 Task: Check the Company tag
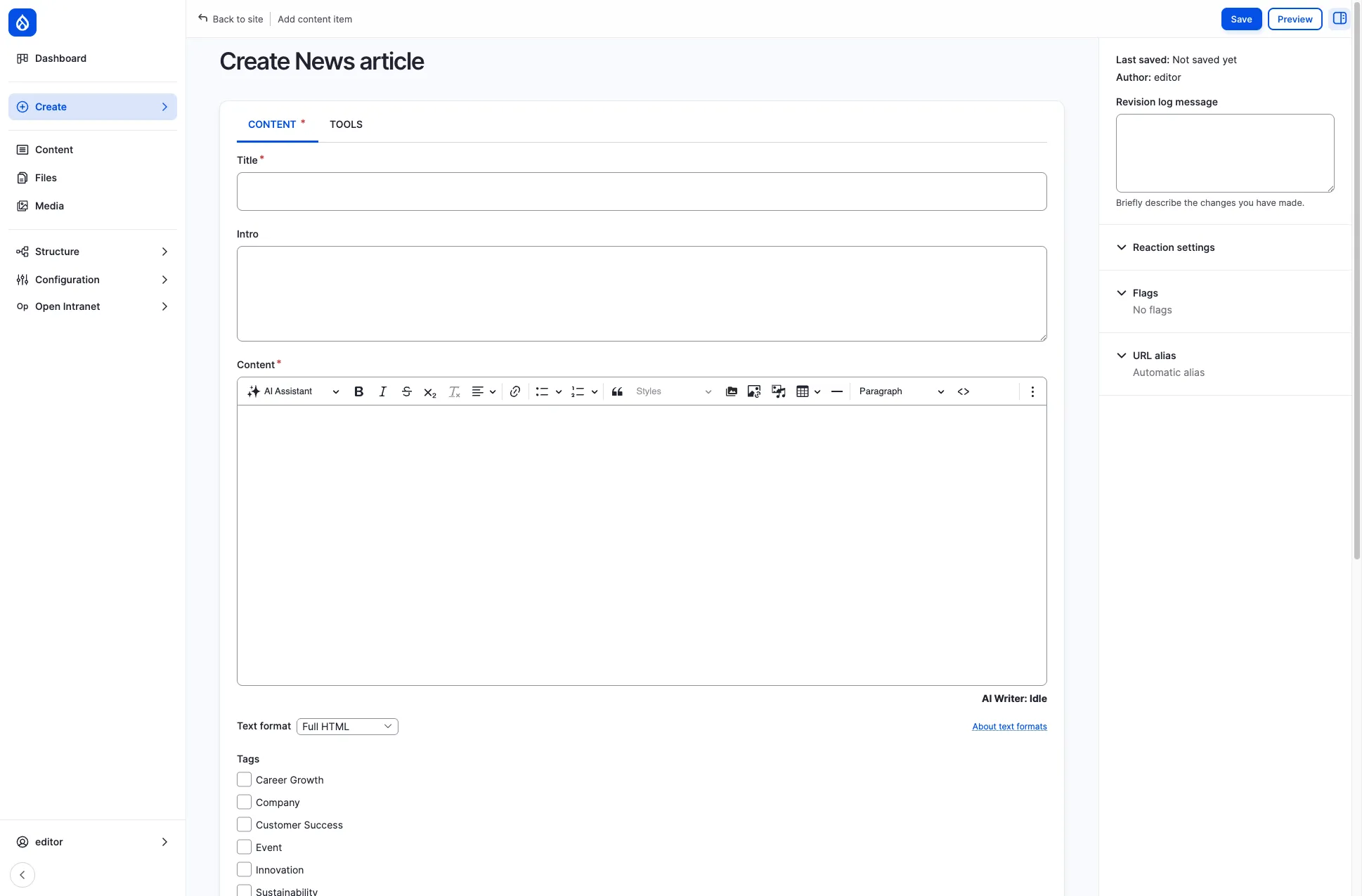[244, 802]
